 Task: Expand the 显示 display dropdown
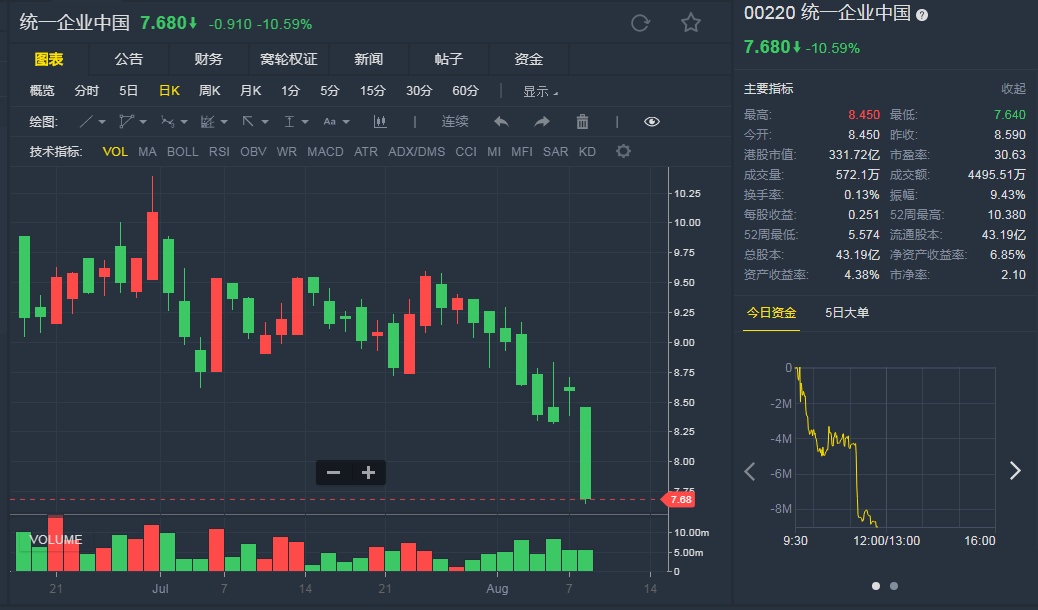click(540, 91)
